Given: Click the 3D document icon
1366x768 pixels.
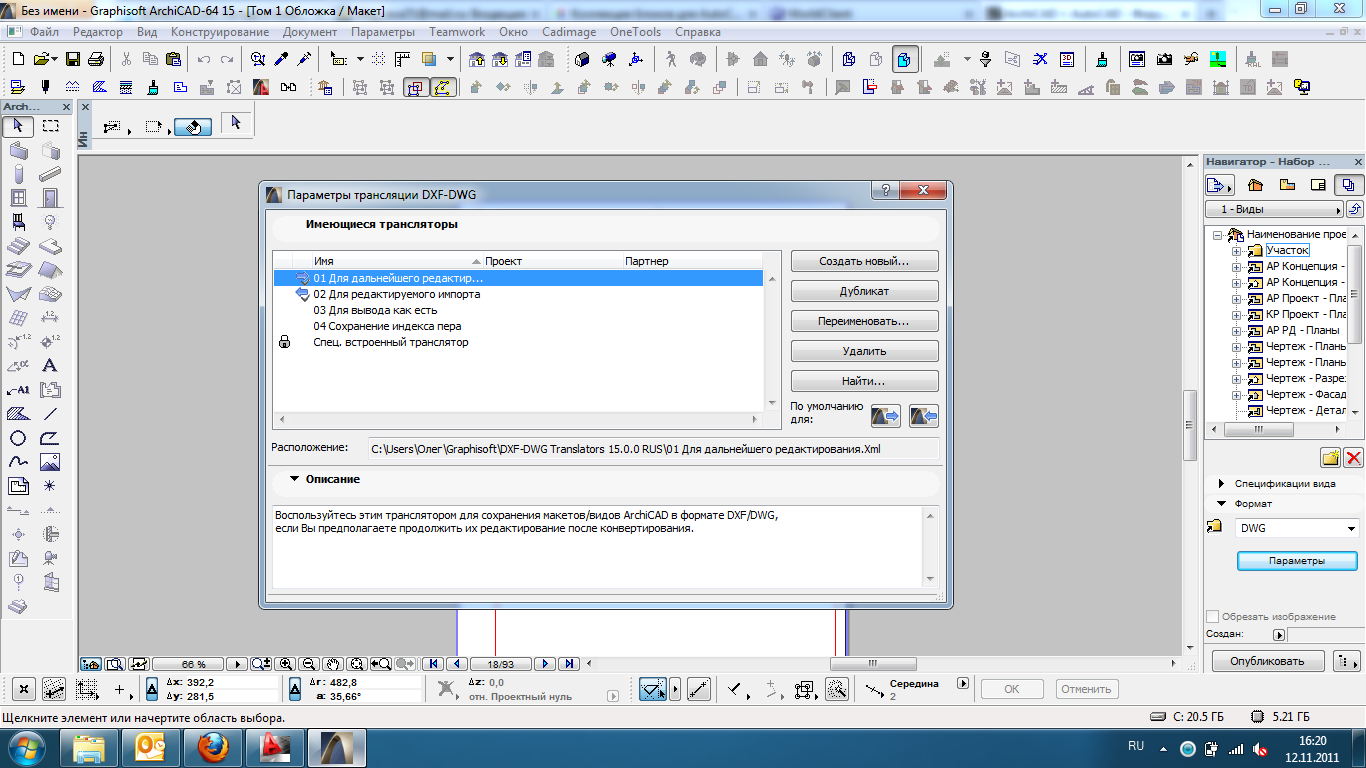Looking at the screenshot, I should [x=1067, y=59].
